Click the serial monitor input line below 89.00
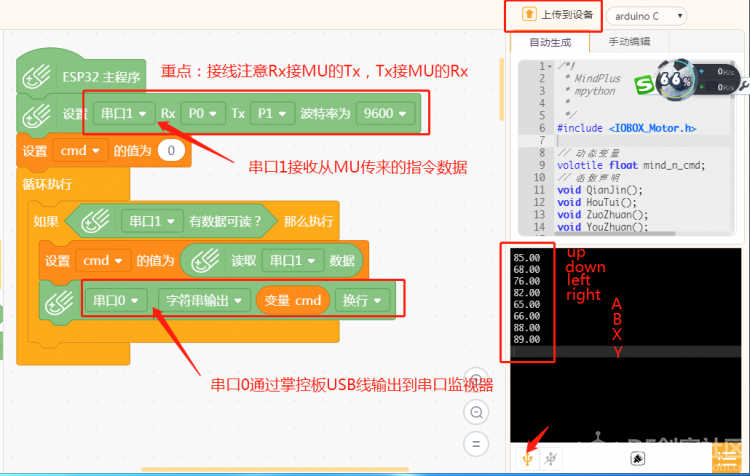 tap(627, 351)
